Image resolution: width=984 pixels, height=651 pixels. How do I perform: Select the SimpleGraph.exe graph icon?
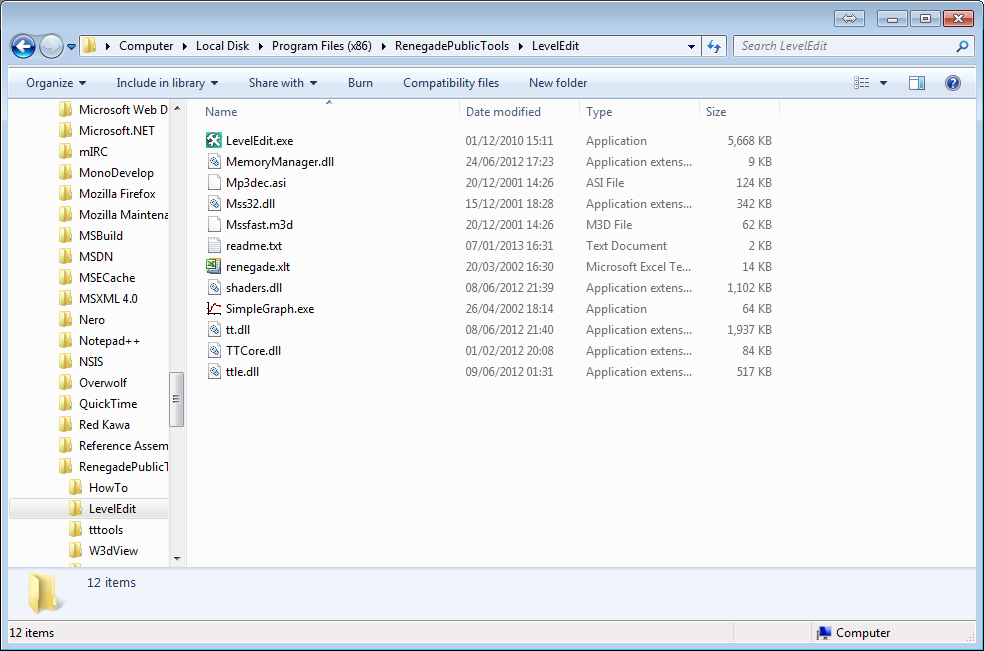click(x=213, y=309)
